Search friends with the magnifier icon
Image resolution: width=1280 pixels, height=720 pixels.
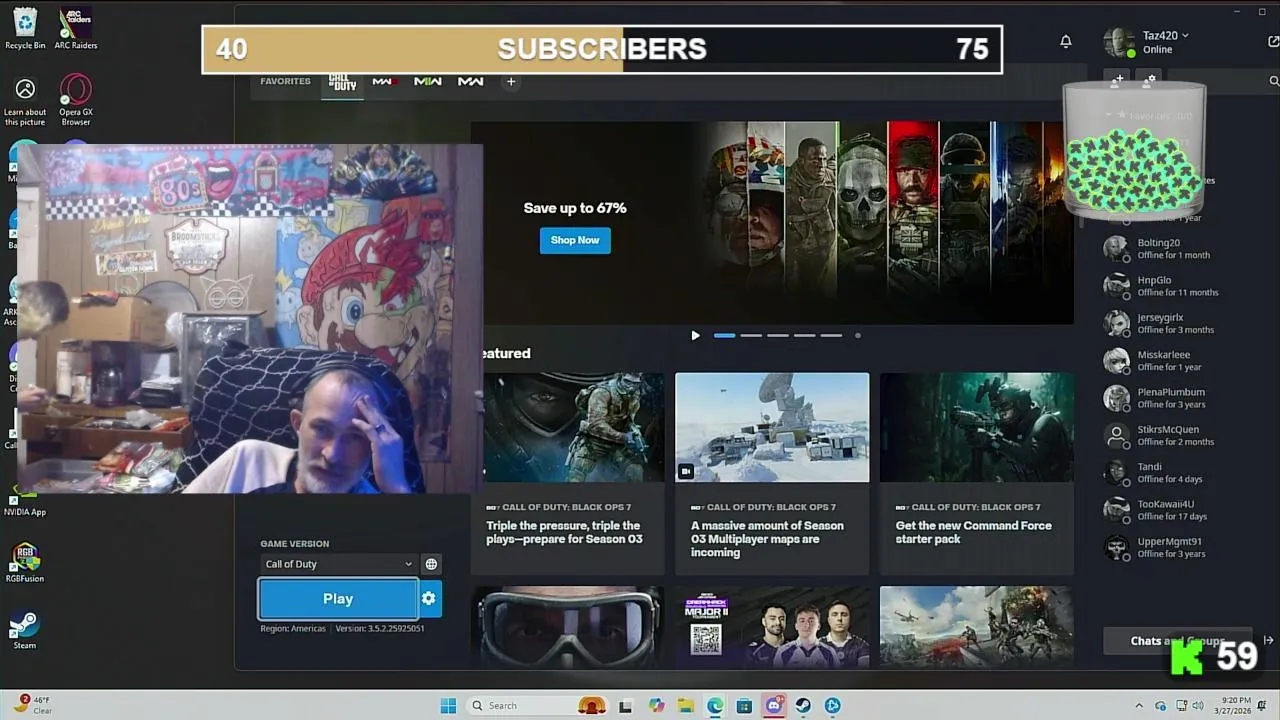[1273, 81]
